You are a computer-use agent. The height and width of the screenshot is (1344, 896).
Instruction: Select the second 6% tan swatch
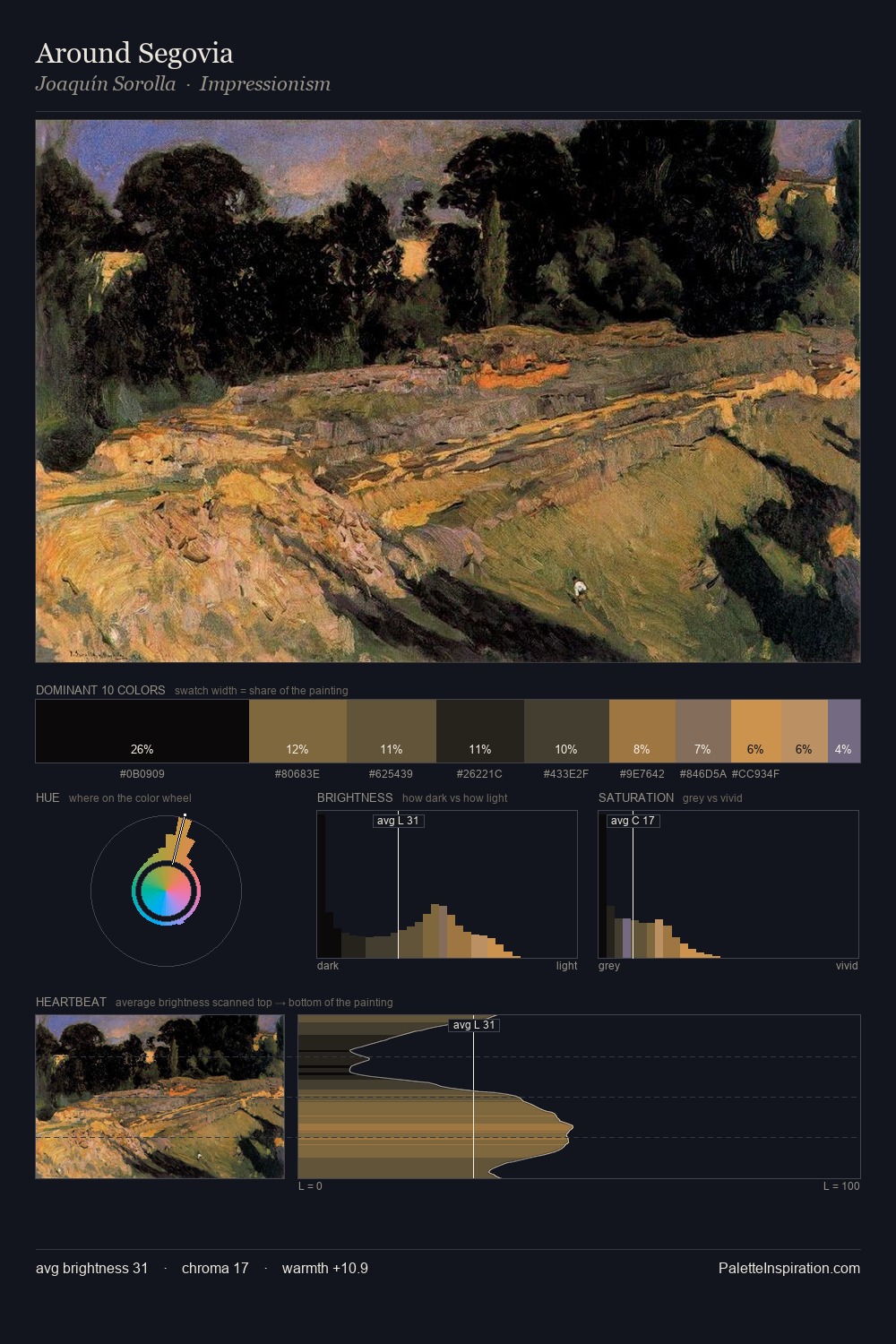(805, 731)
